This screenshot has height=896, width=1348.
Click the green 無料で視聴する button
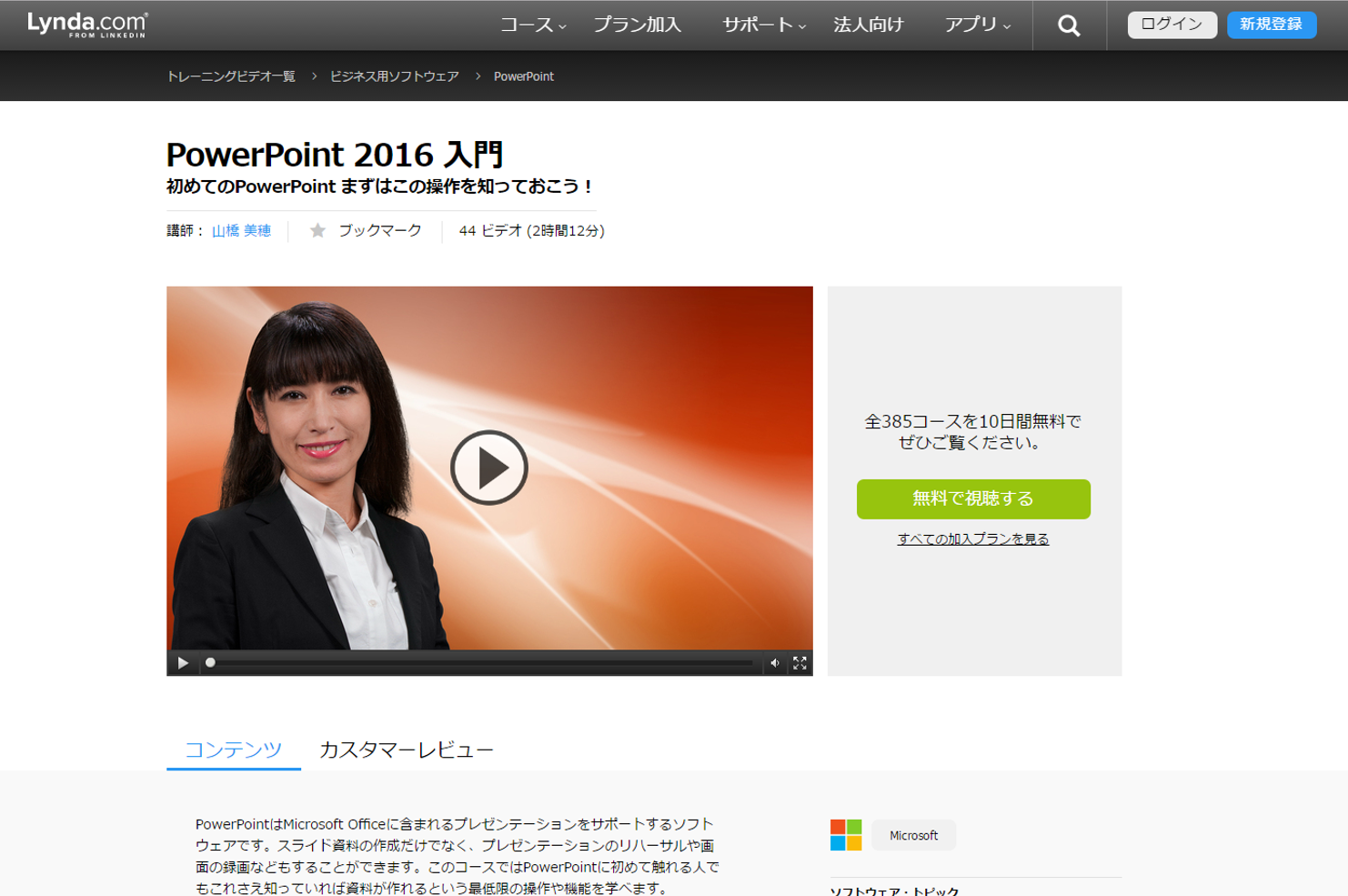[x=973, y=498]
